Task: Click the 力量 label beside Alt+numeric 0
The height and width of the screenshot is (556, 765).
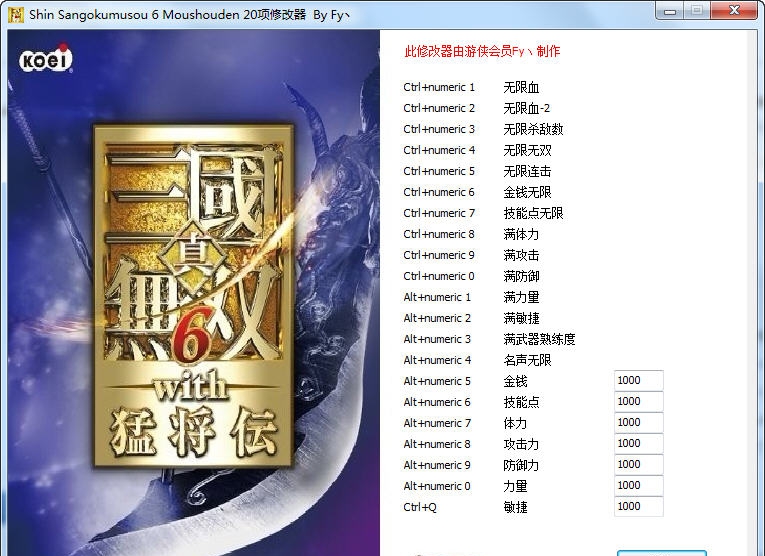Action: tap(515, 486)
